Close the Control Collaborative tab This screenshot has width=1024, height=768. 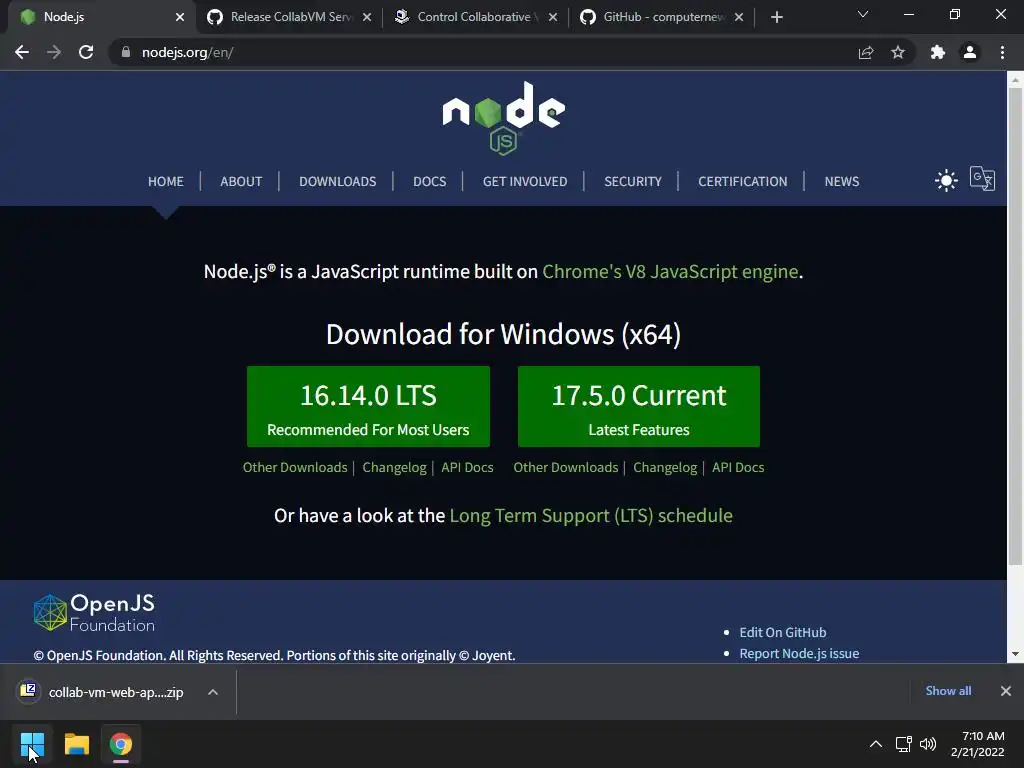(553, 17)
